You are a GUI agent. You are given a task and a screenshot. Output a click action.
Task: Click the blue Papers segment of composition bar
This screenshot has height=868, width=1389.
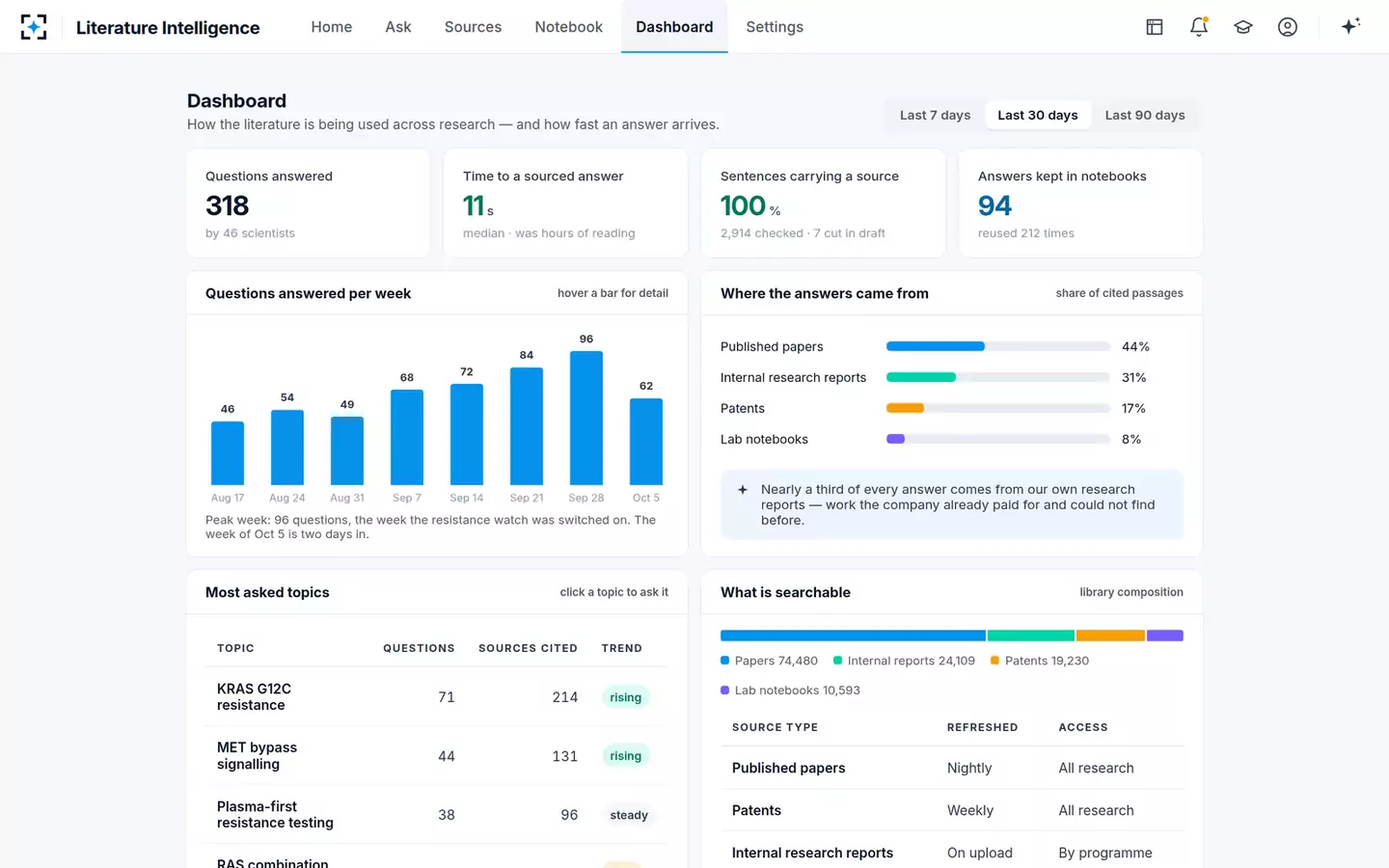[x=853, y=636]
